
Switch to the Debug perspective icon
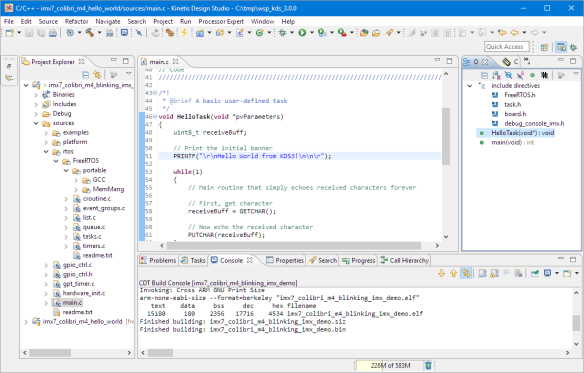click(573, 47)
